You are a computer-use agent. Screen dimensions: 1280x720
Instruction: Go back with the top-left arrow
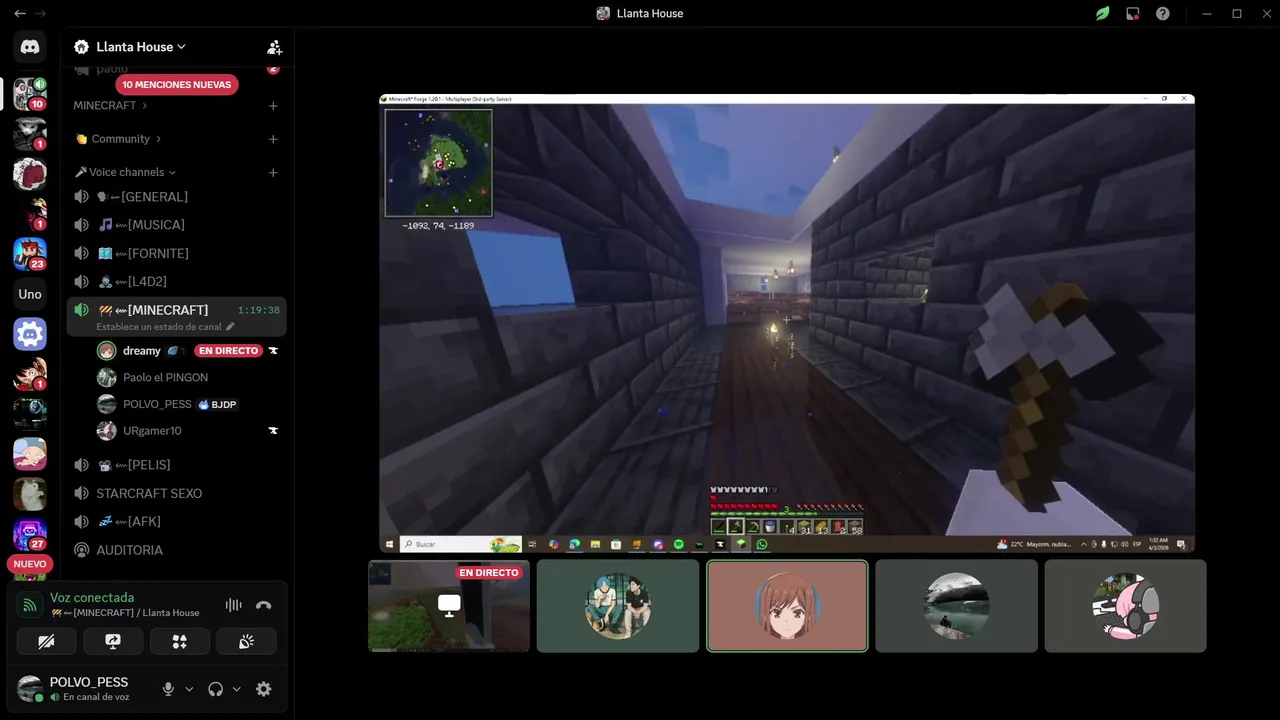pyautogui.click(x=19, y=13)
